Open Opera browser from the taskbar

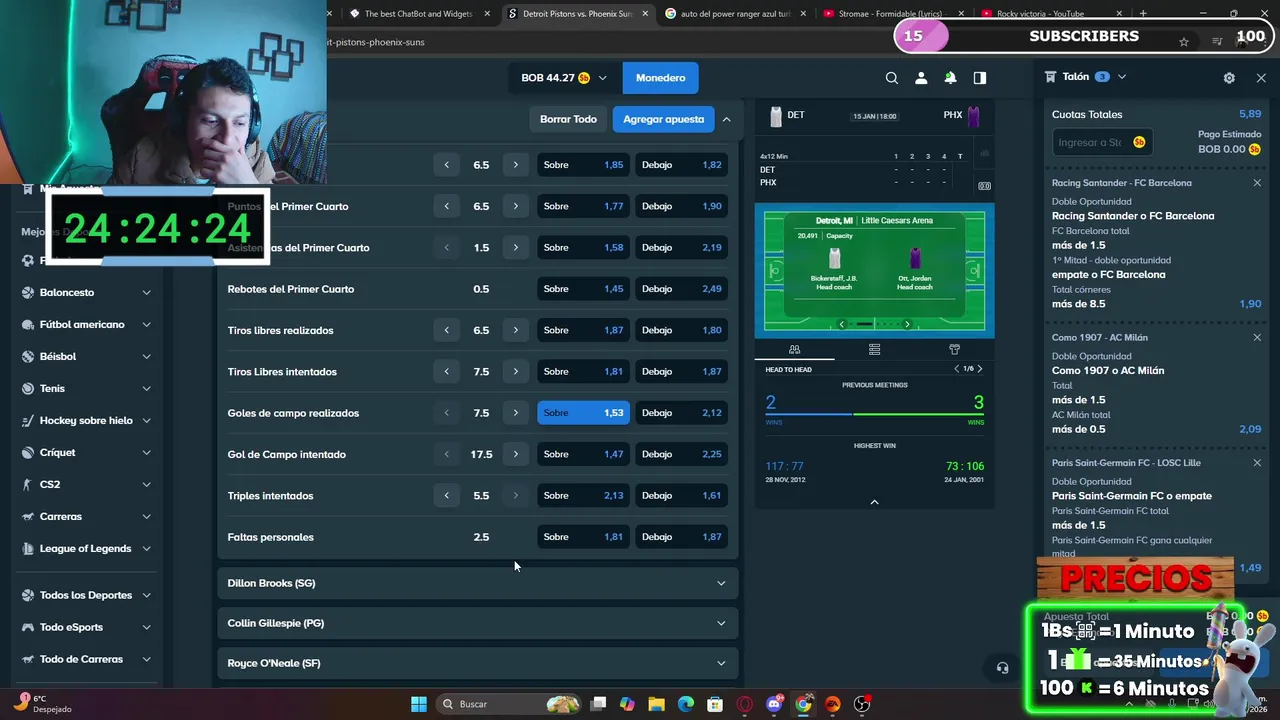[x=744, y=704]
